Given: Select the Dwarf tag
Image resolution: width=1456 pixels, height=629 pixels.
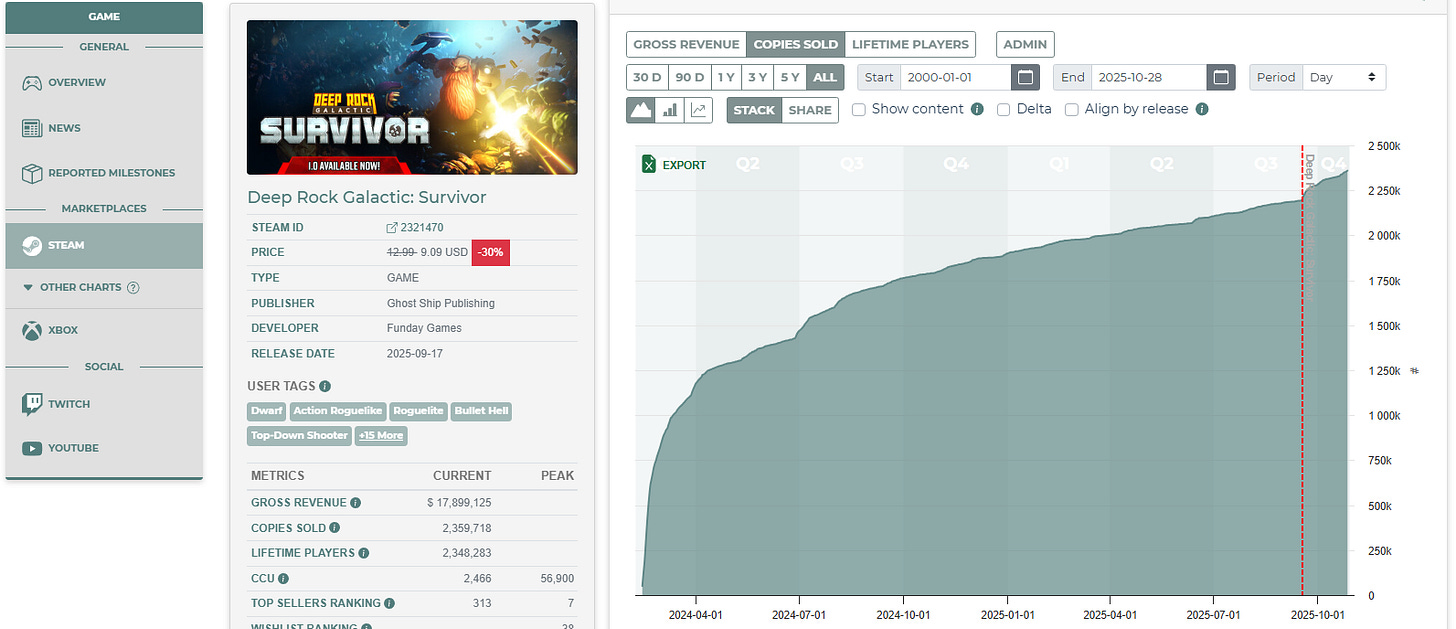Looking at the screenshot, I should [x=267, y=411].
